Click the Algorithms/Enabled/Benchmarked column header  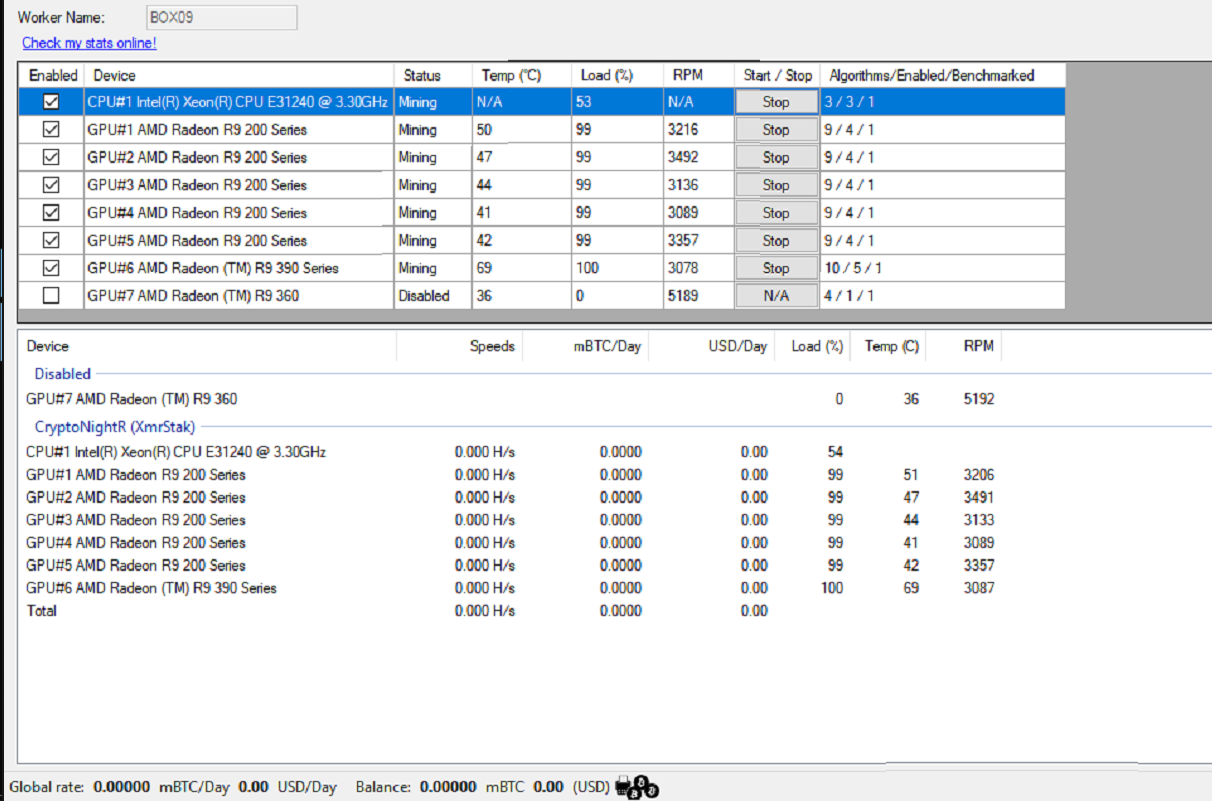tap(942, 75)
